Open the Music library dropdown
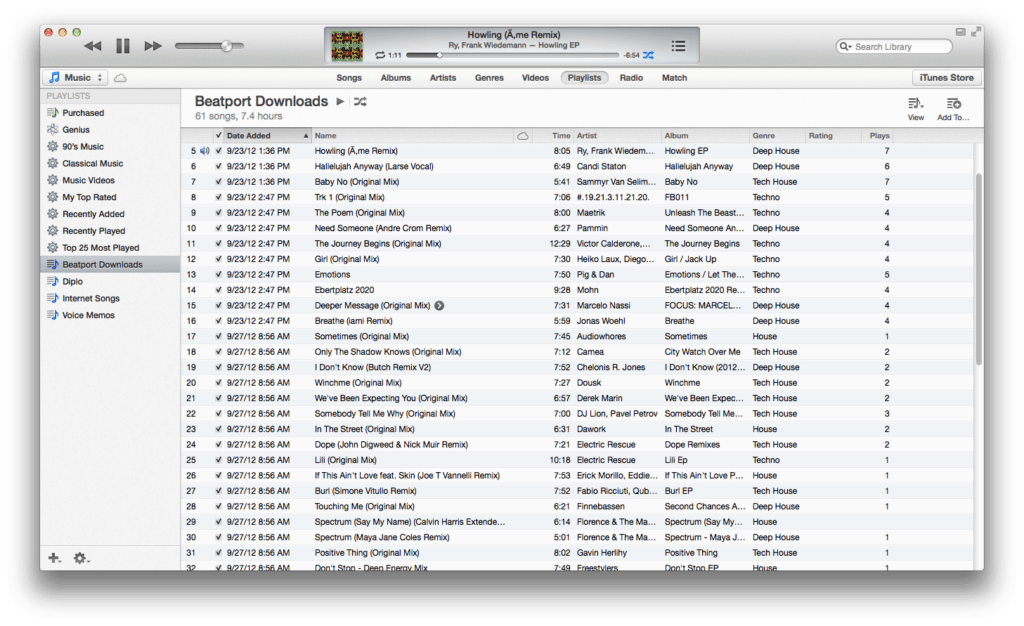 (76, 78)
